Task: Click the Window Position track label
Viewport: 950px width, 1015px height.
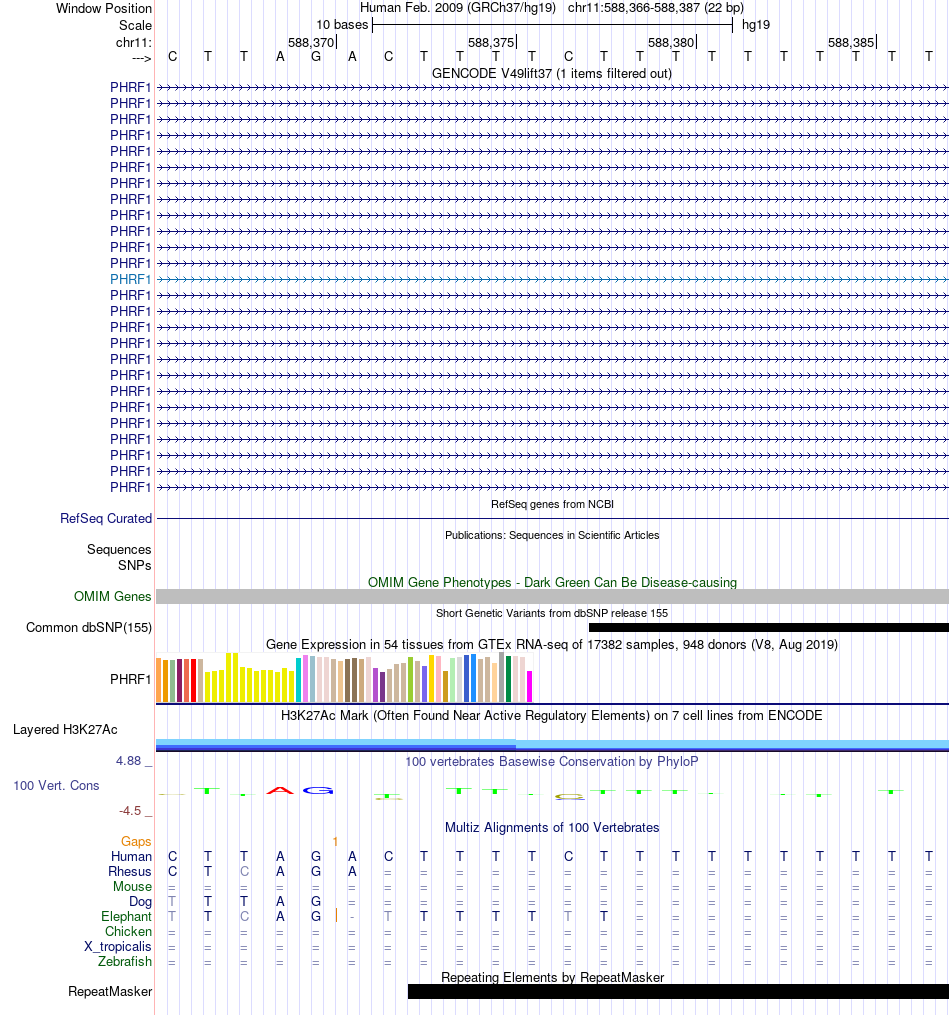Action: click(x=104, y=8)
